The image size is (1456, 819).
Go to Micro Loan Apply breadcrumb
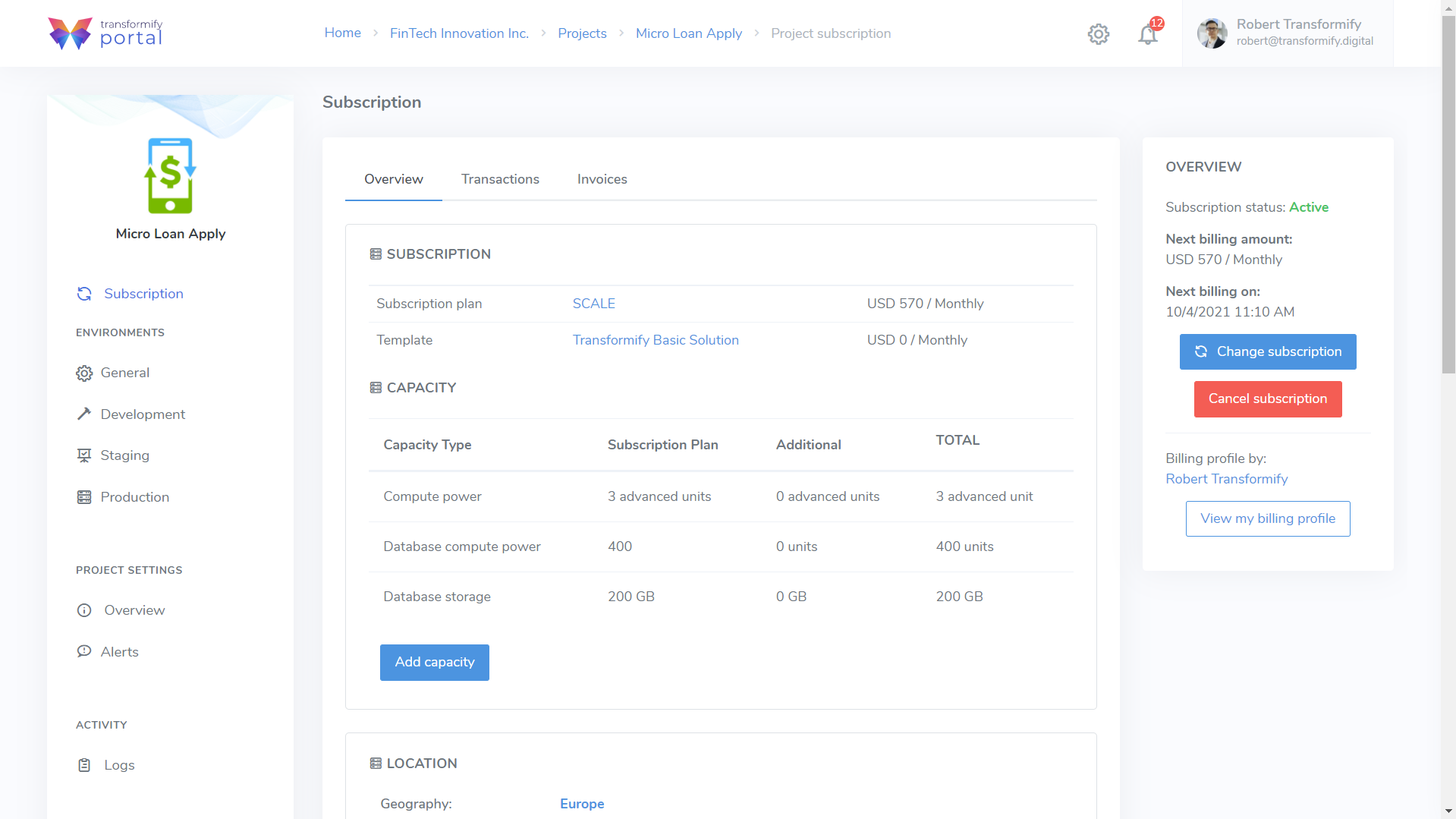point(689,33)
